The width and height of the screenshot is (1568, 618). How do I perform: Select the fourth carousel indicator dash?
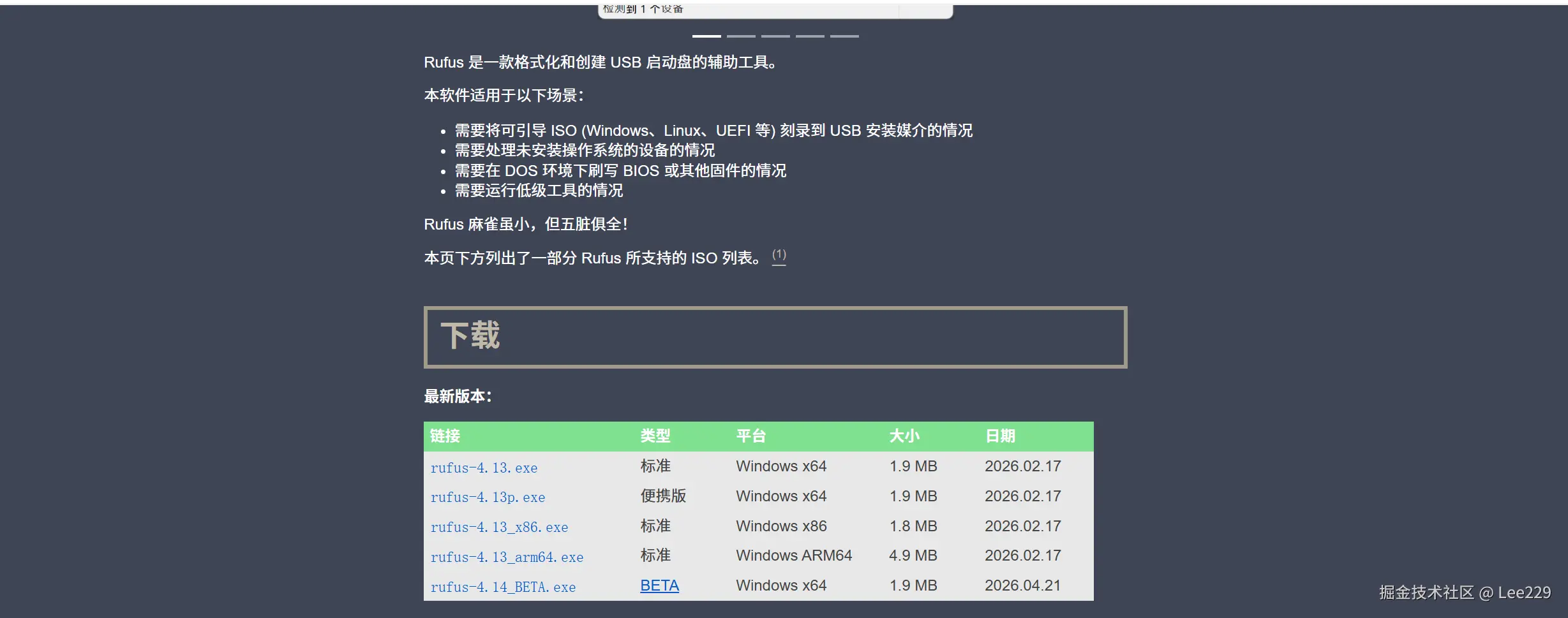[x=810, y=36]
